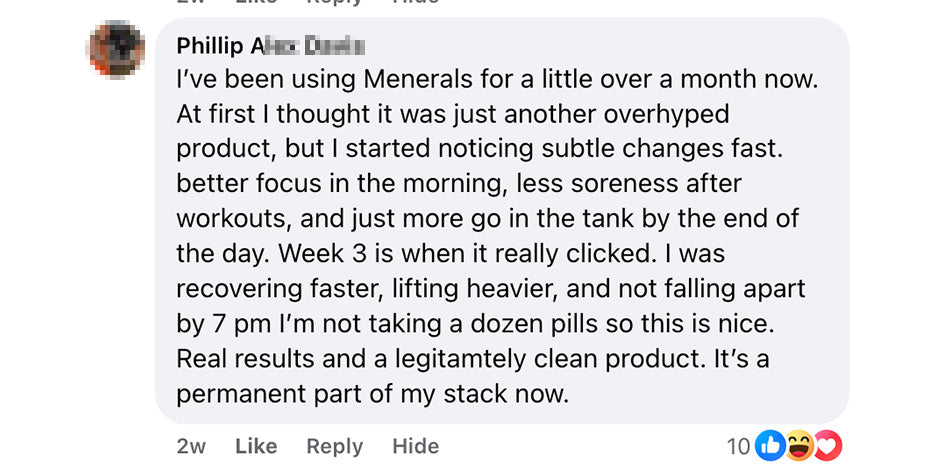Click the red heart Love reaction icon
The width and height of the screenshot is (936, 470).
click(827, 446)
